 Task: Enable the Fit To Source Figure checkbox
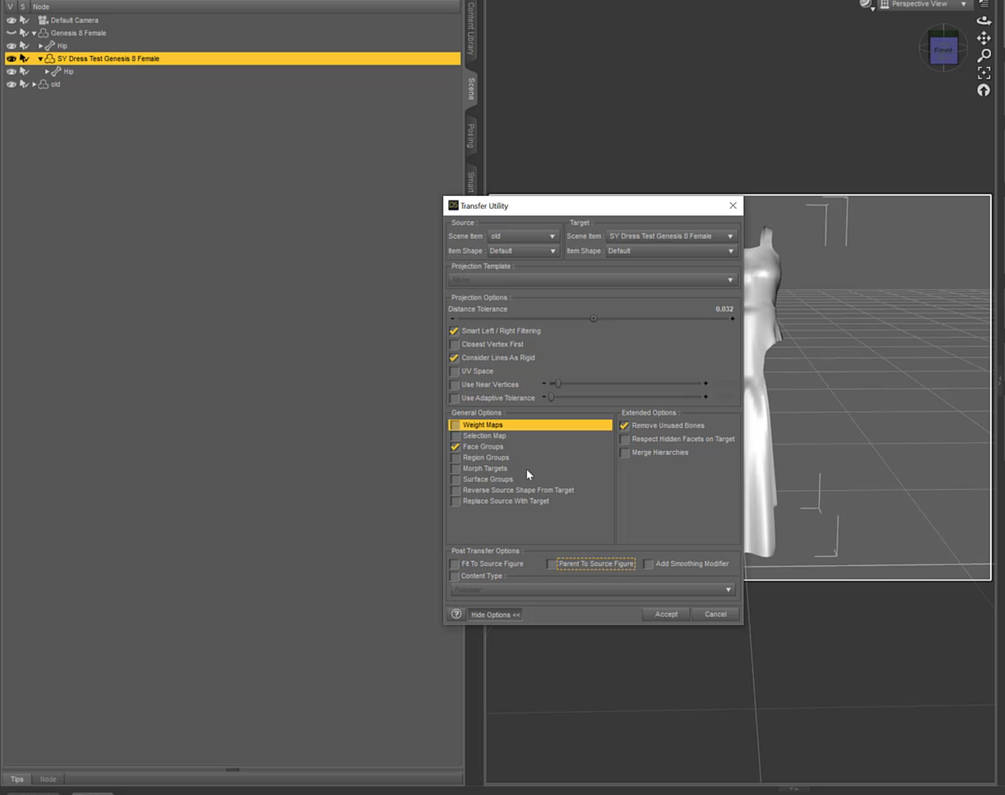point(454,564)
